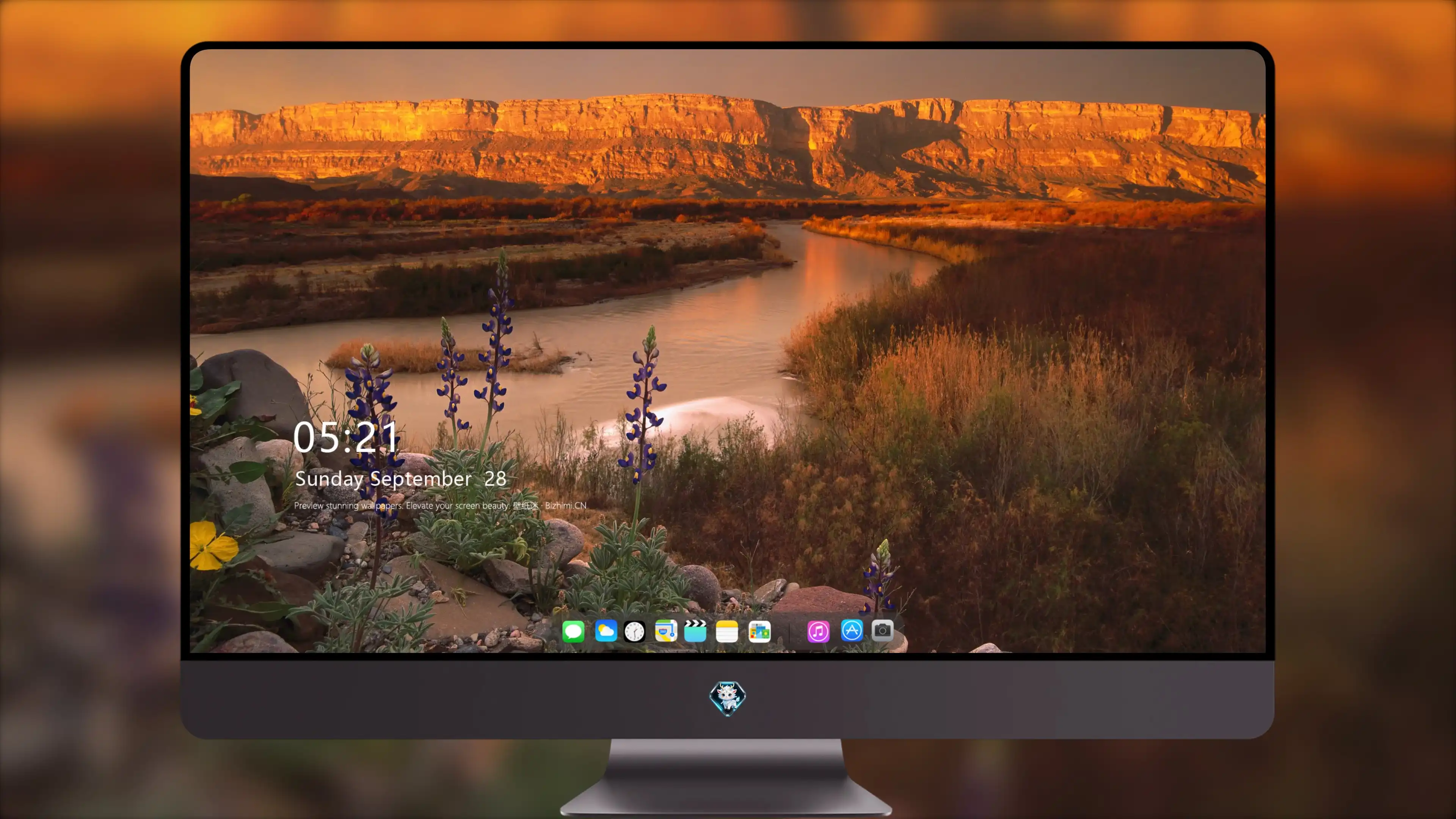Click the 05:21 clock display
This screenshot has width=1456, height=819.
(x=345, y=437)
